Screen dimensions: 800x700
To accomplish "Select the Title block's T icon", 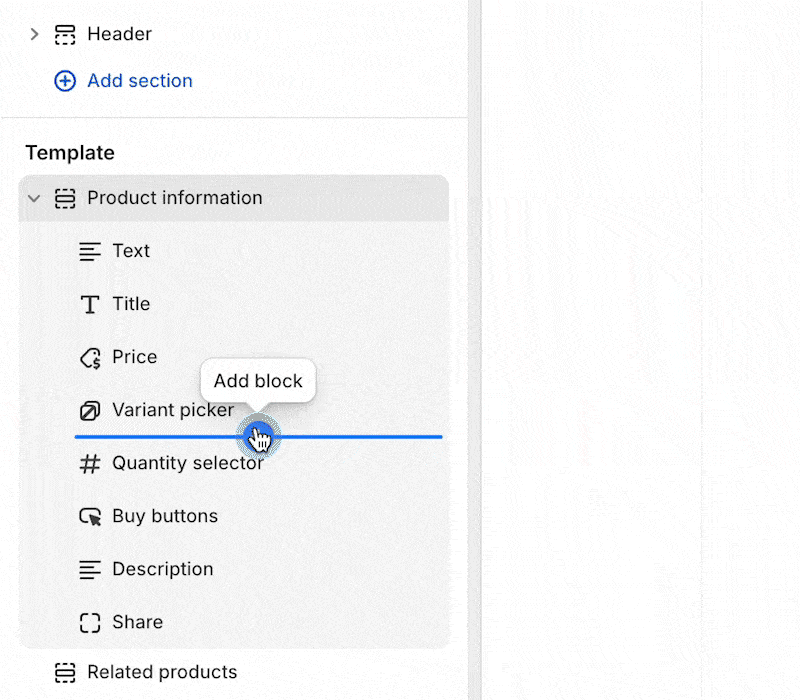I will pyautogui.click(x=90, y=304).
